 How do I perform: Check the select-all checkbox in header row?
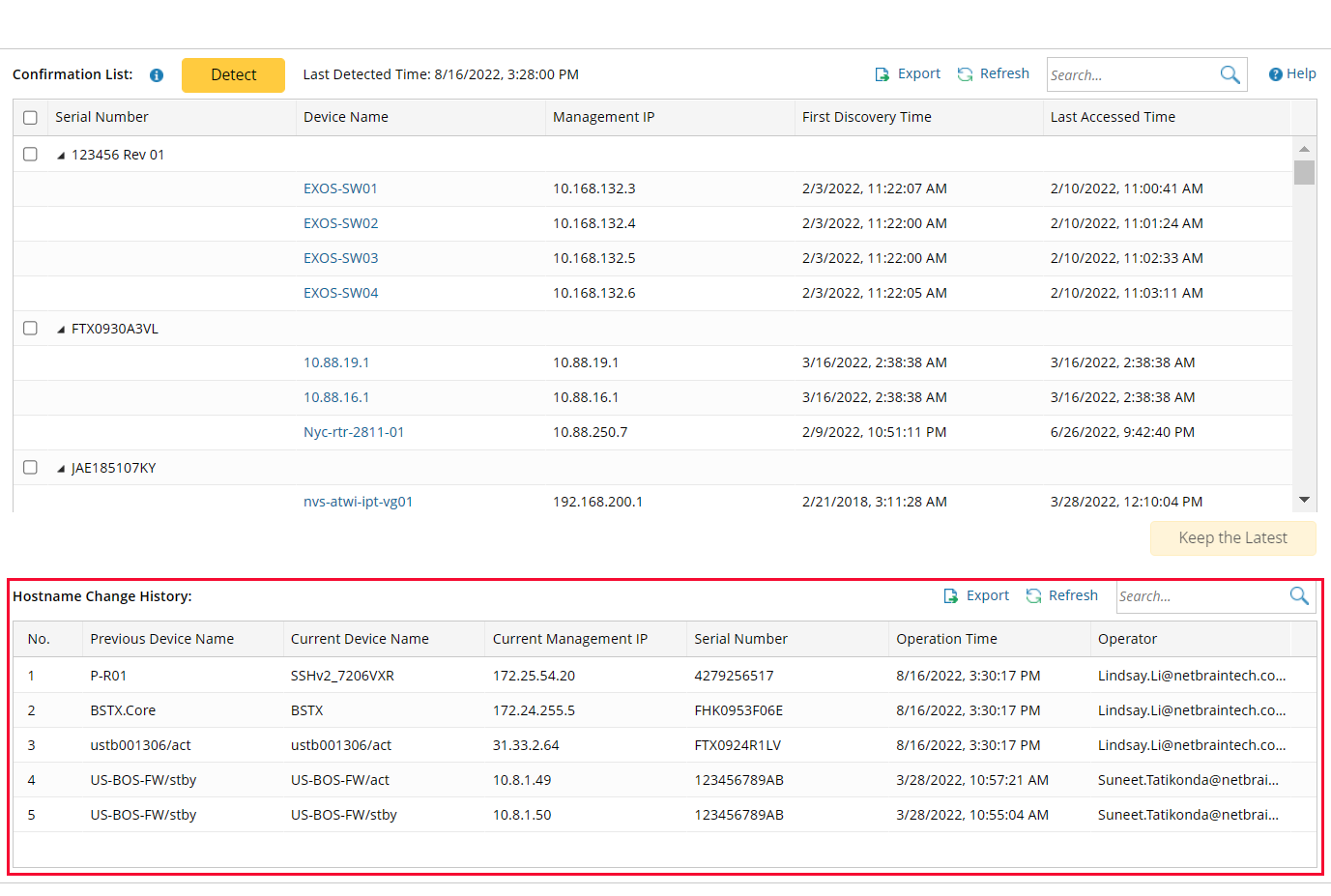coord(30,117)
